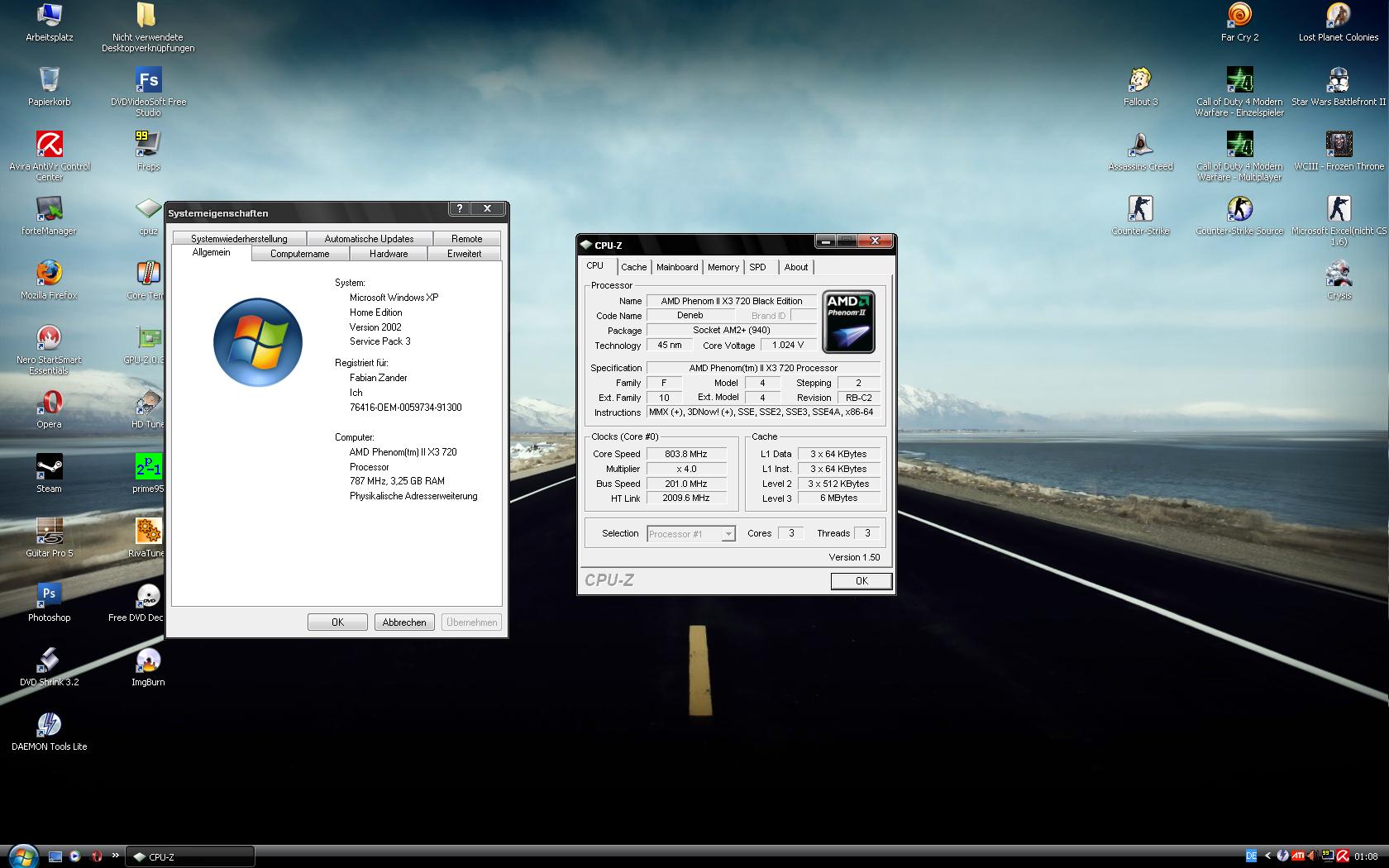Open the prime95 desktop icon

pos(149,474)
